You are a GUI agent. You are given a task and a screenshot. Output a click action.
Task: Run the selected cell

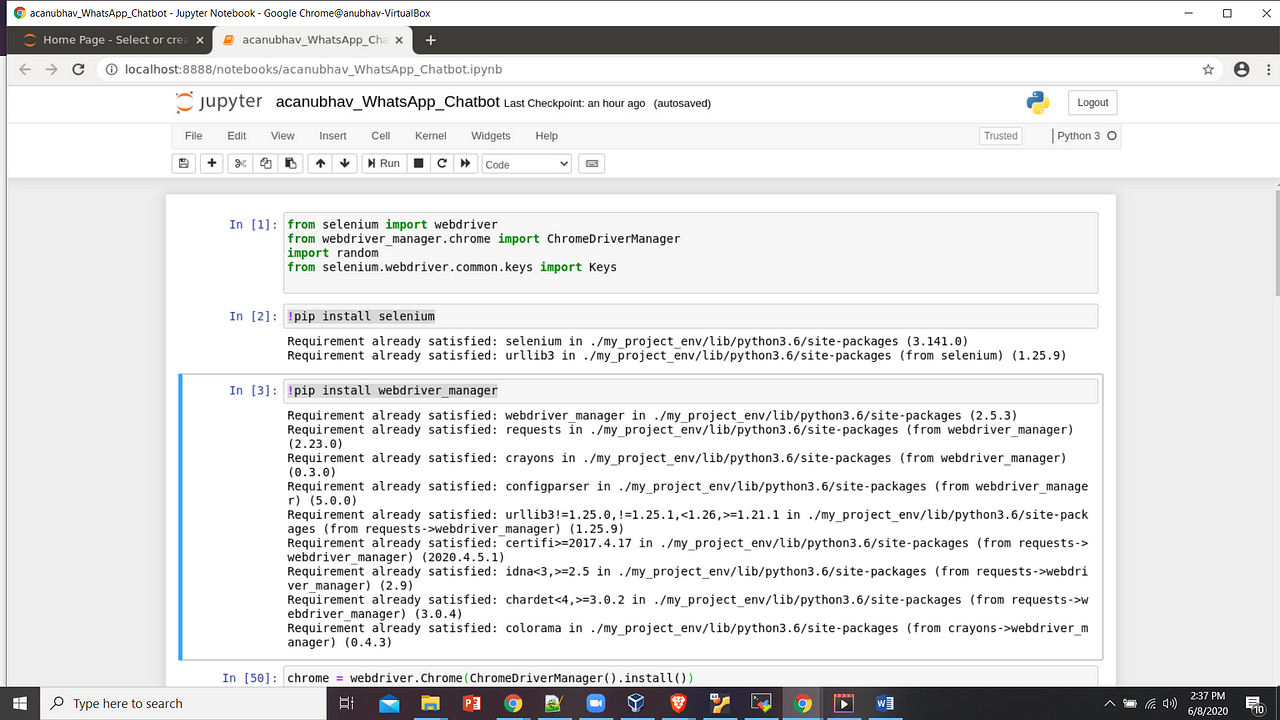click(383, 163)
